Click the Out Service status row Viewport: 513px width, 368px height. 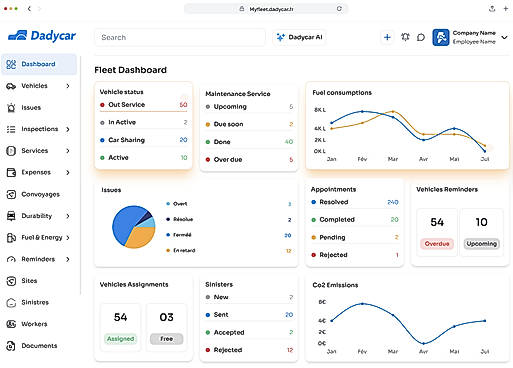coord(144,105)
